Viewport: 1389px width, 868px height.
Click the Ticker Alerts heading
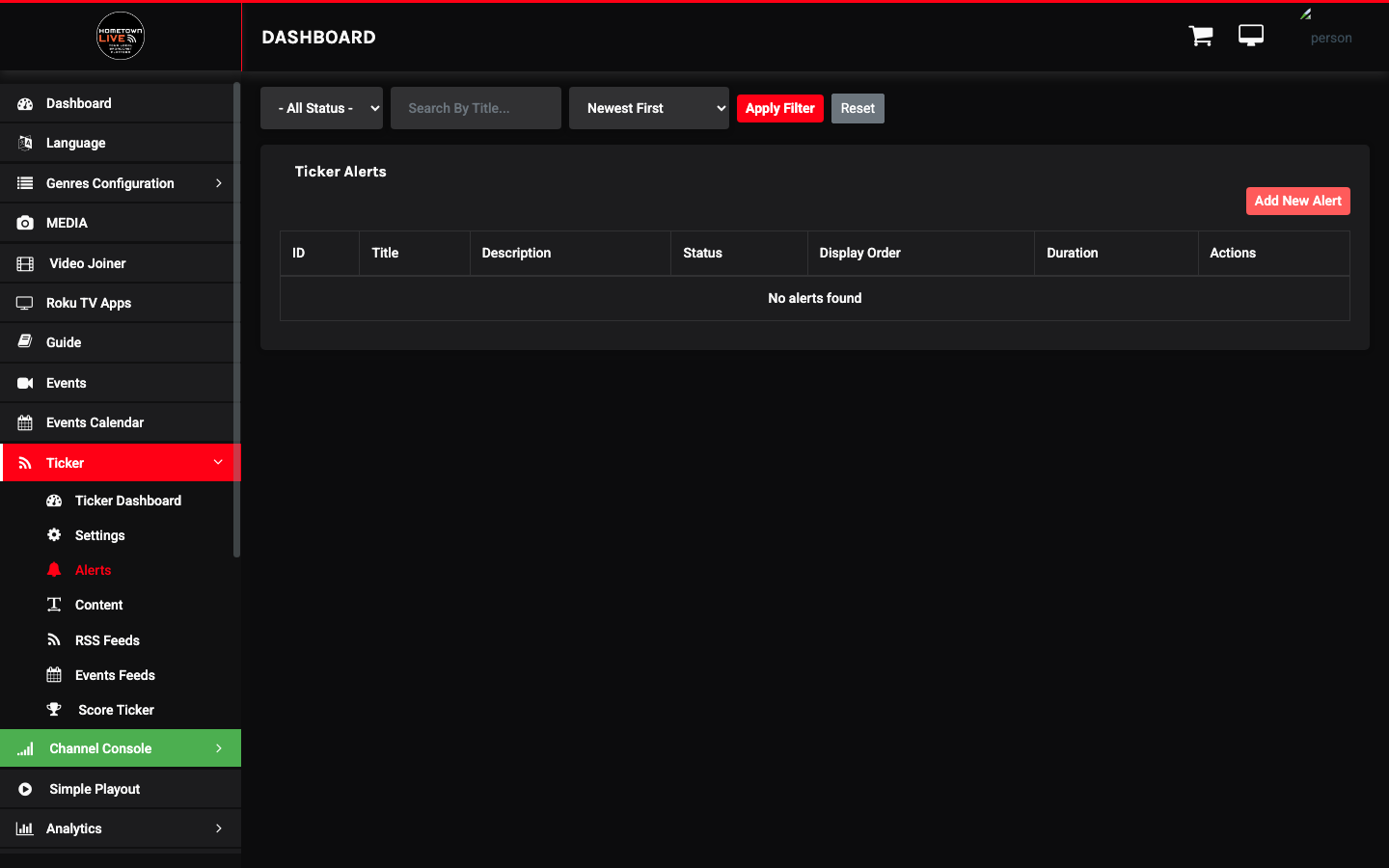[x=340, y=172]
